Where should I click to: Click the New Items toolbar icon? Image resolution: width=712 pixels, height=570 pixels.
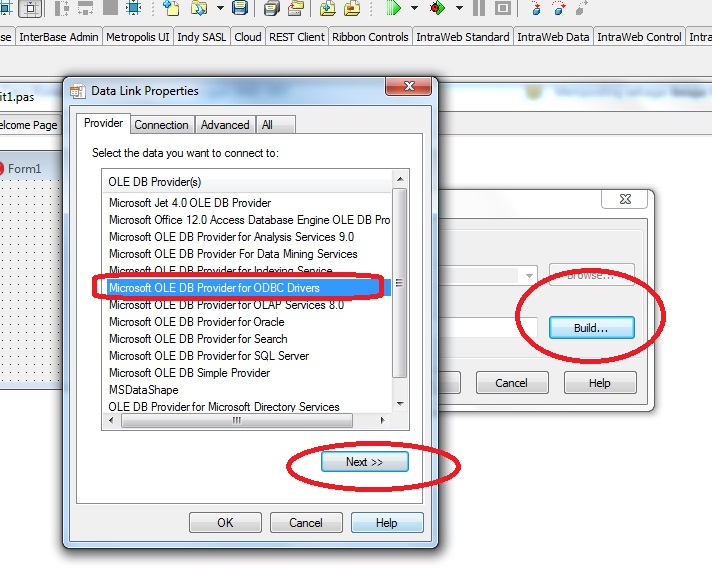171,8
